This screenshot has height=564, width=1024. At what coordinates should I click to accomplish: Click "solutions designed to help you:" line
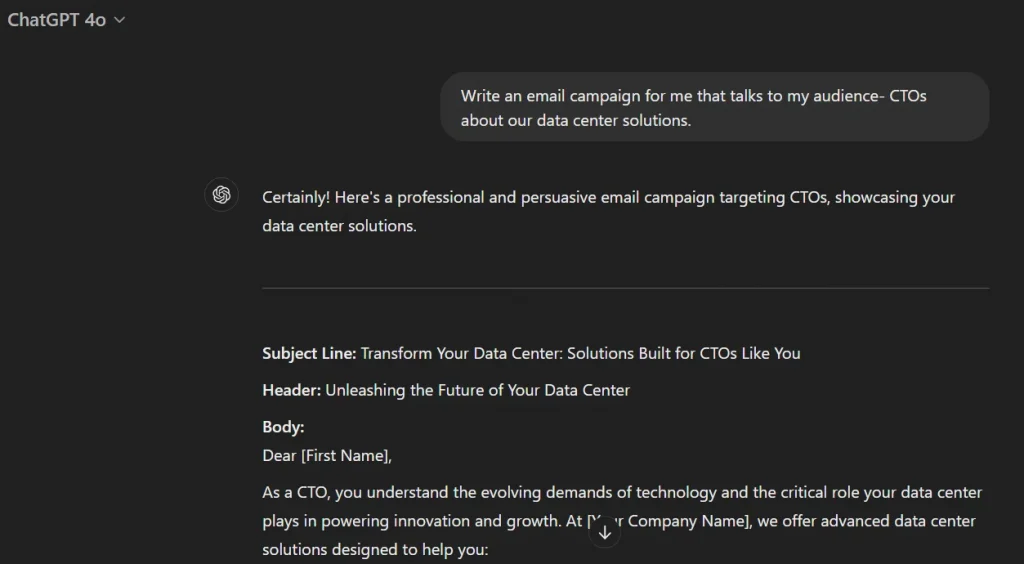click(x=374, y=550)
